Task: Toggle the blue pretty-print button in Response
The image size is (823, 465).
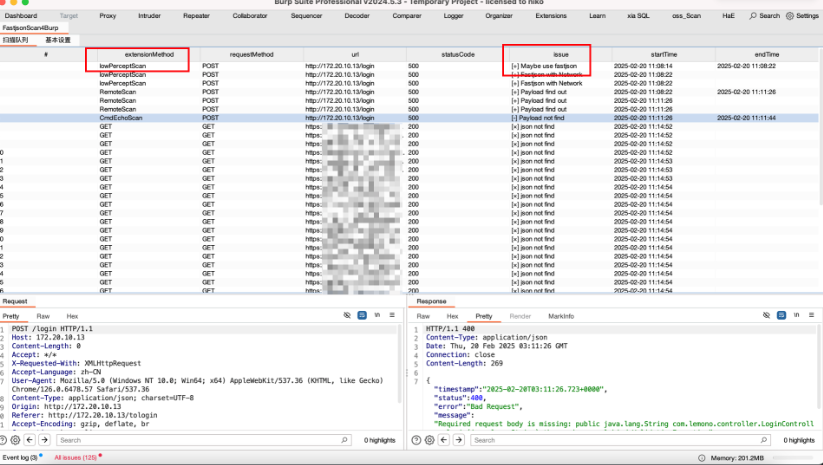Action: (x=782, y=315)
